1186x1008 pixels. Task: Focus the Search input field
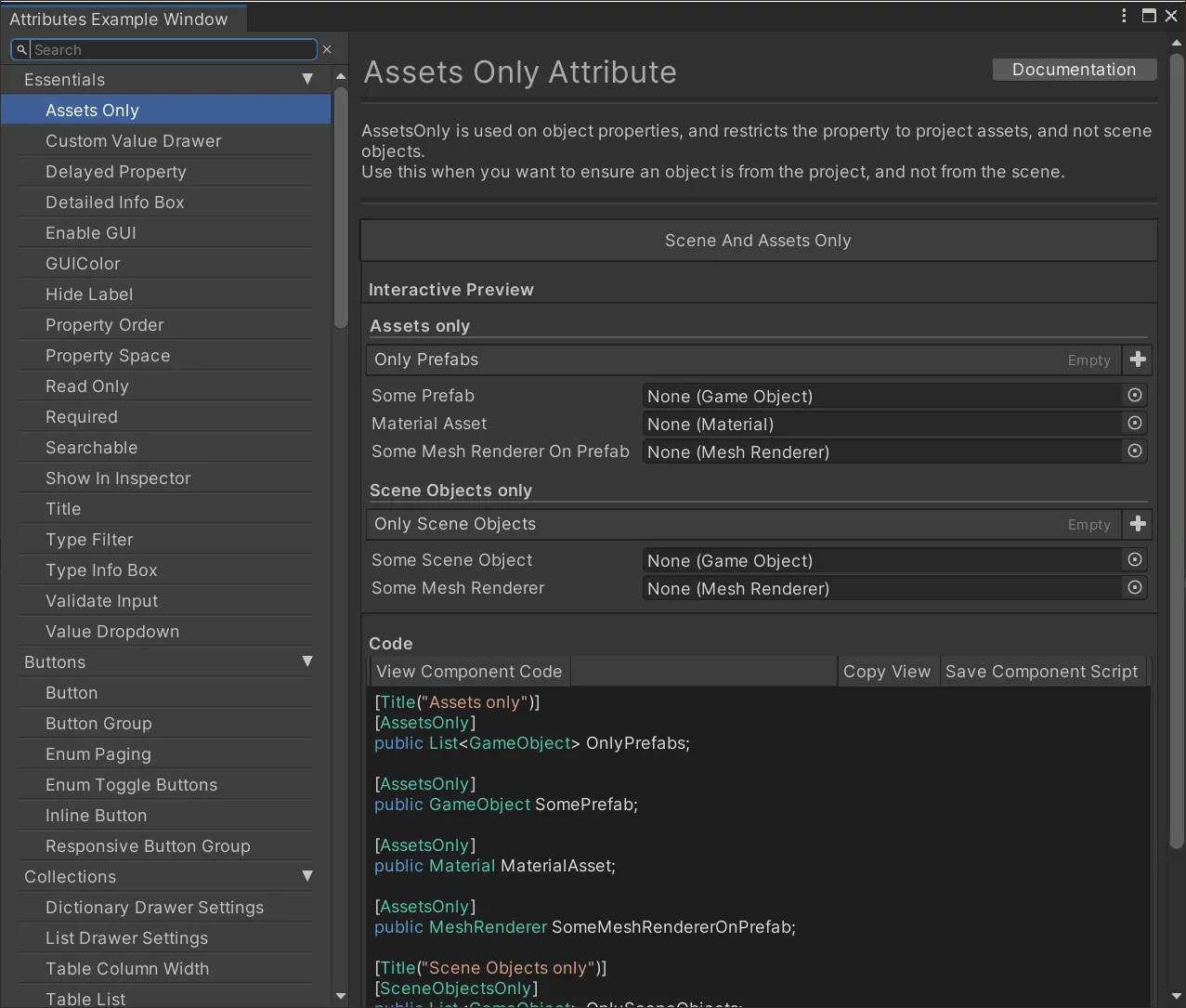tap(165, 50)
